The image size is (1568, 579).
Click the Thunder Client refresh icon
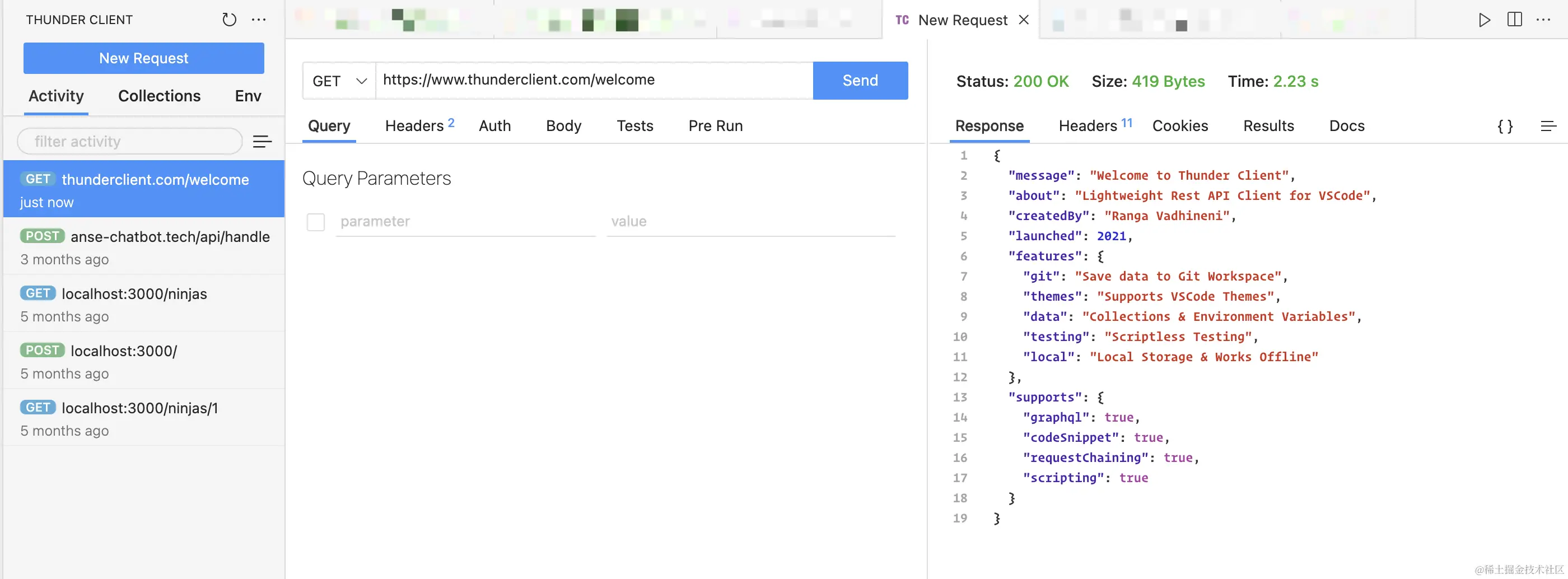pyautogui.click(x=229, y=20)
